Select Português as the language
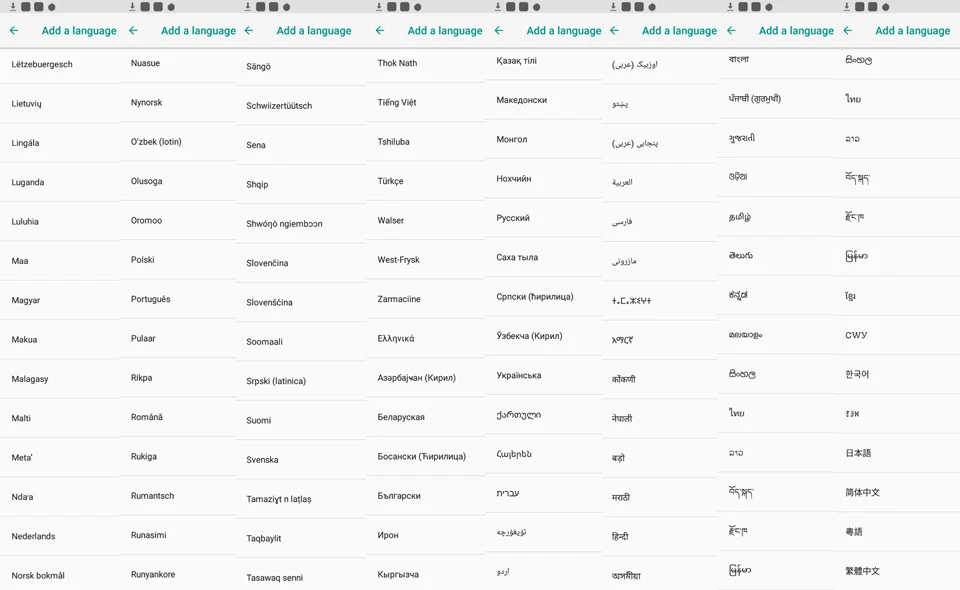The height and width of the screenshot is (590, 960). point(178,299)
